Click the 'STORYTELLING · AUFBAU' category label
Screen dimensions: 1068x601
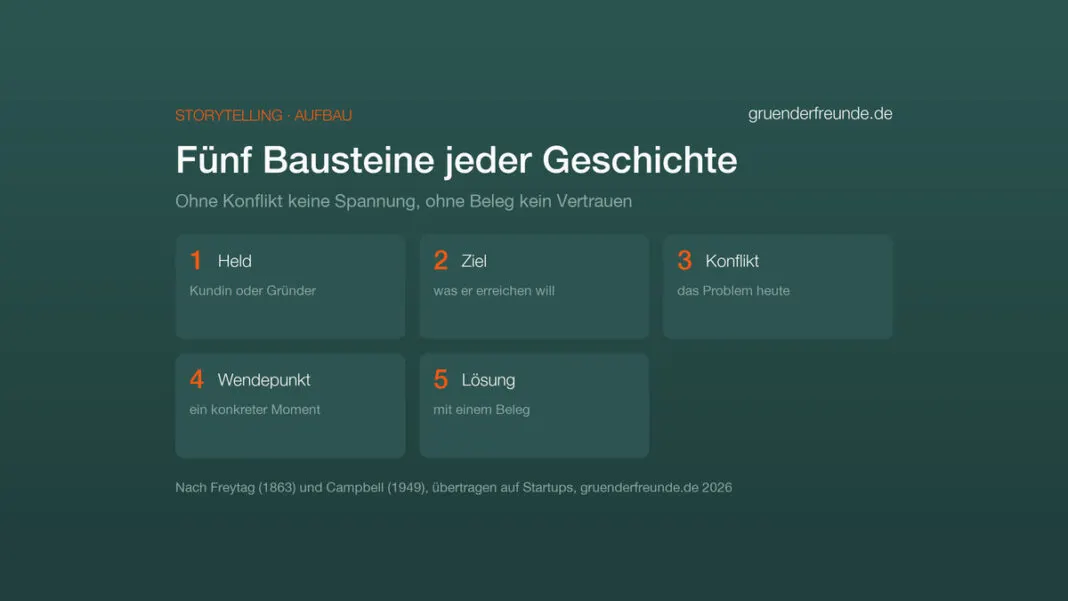(264, 115)
